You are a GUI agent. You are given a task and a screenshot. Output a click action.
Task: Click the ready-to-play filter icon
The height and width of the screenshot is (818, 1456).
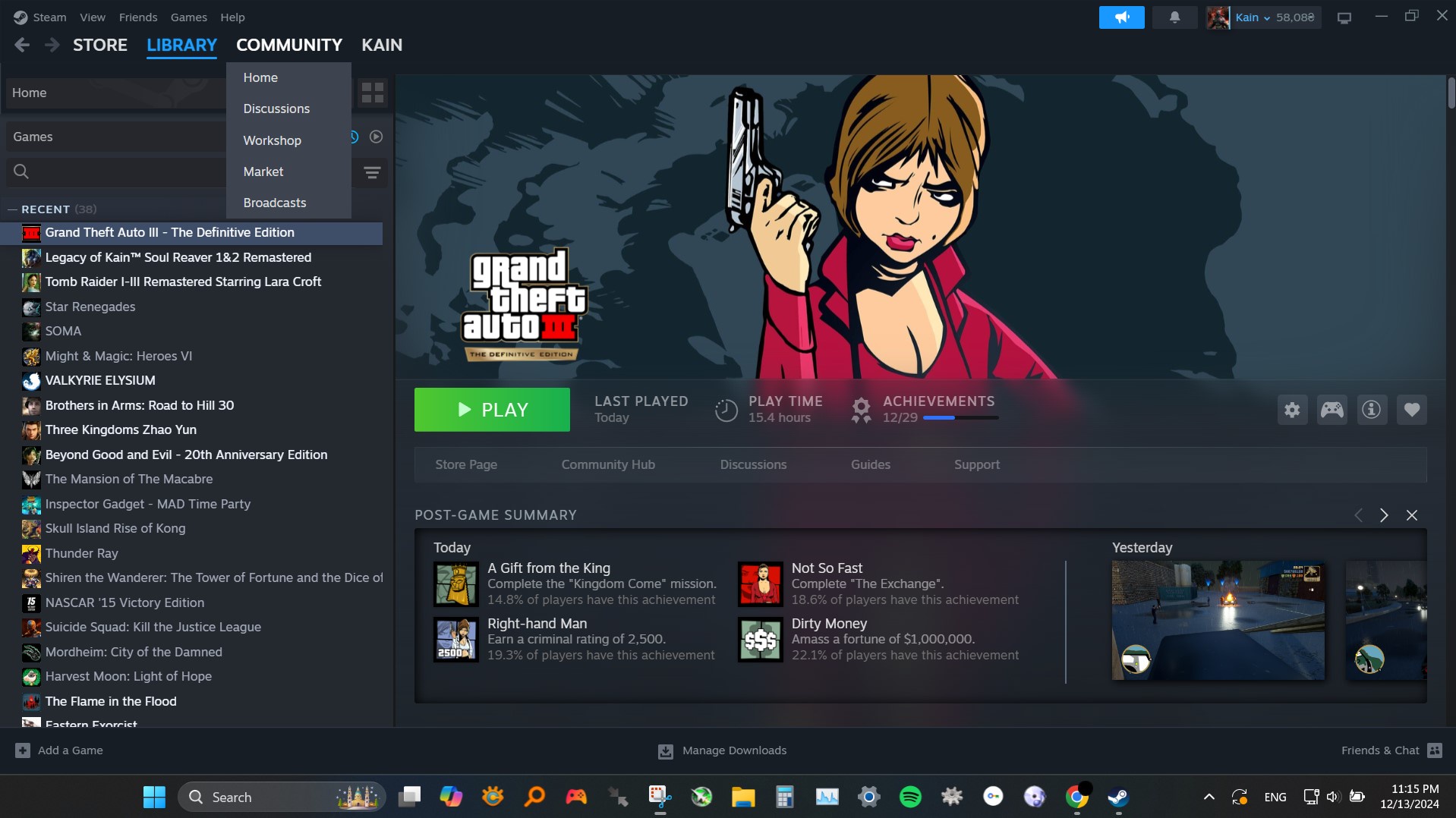tap(376, 137)
